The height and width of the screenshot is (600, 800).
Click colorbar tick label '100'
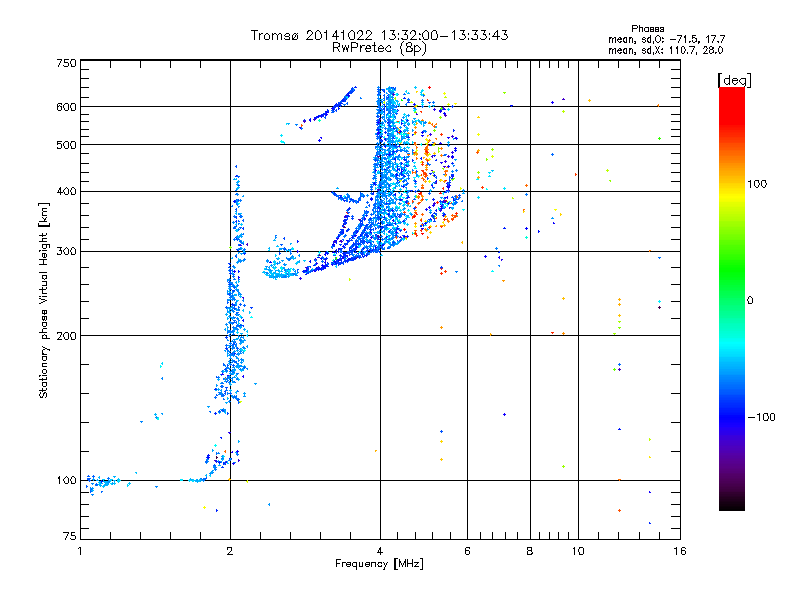tap(757, 184)
